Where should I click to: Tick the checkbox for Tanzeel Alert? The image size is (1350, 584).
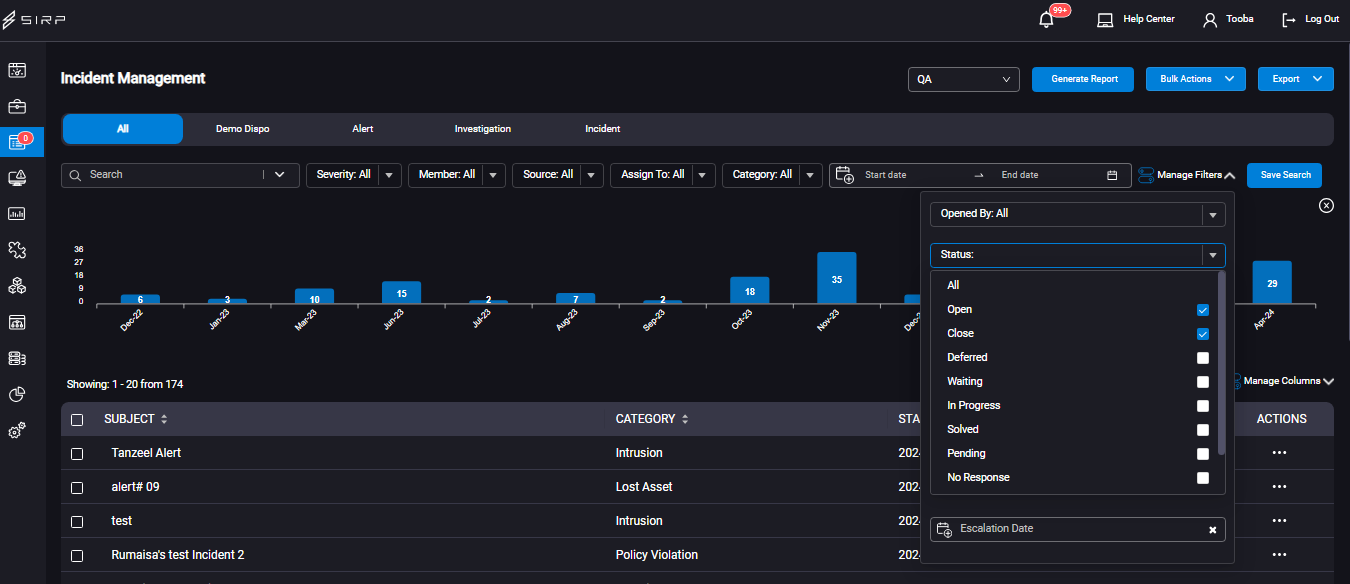[77, 454]
